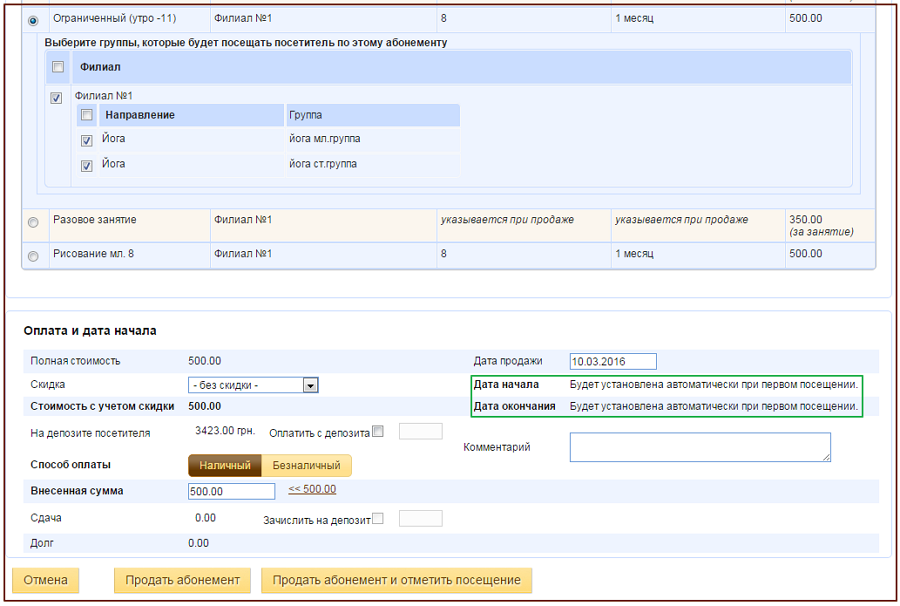Click the 'Комментарий' text area

(x=700, y=447)
